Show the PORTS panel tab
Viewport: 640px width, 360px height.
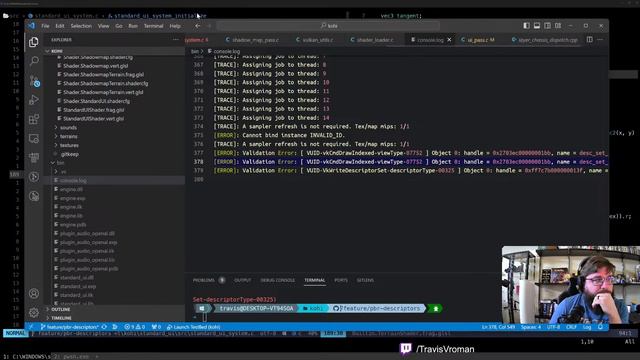point(341,280)
